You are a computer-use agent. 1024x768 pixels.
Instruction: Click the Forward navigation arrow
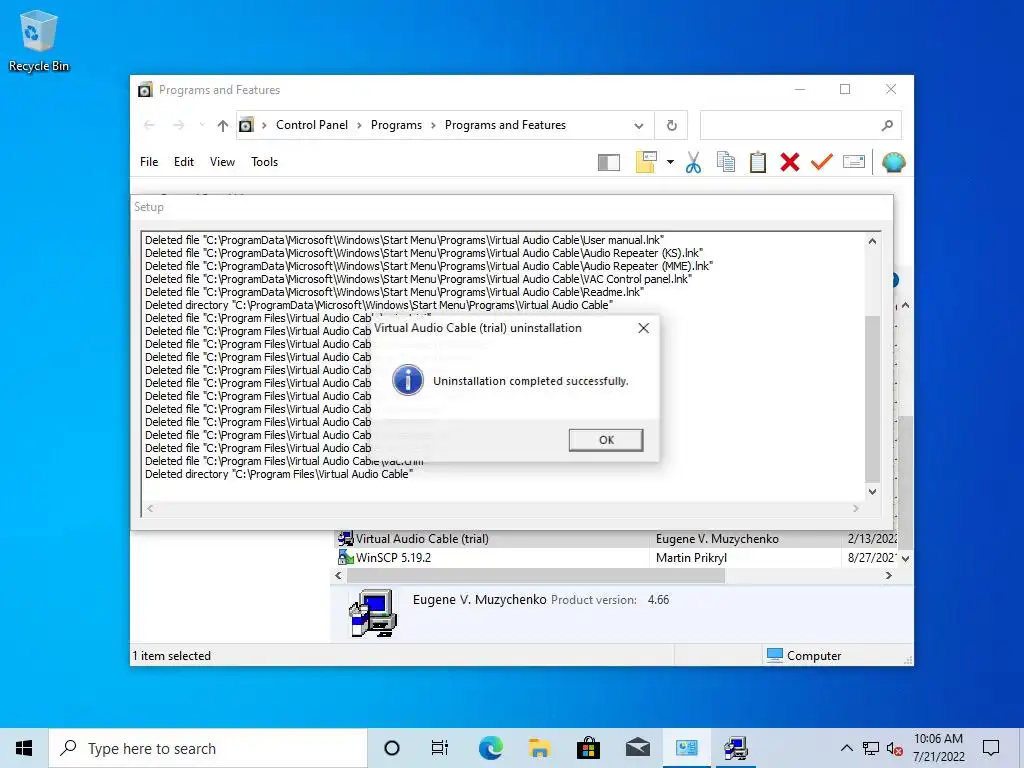point(178,125)
